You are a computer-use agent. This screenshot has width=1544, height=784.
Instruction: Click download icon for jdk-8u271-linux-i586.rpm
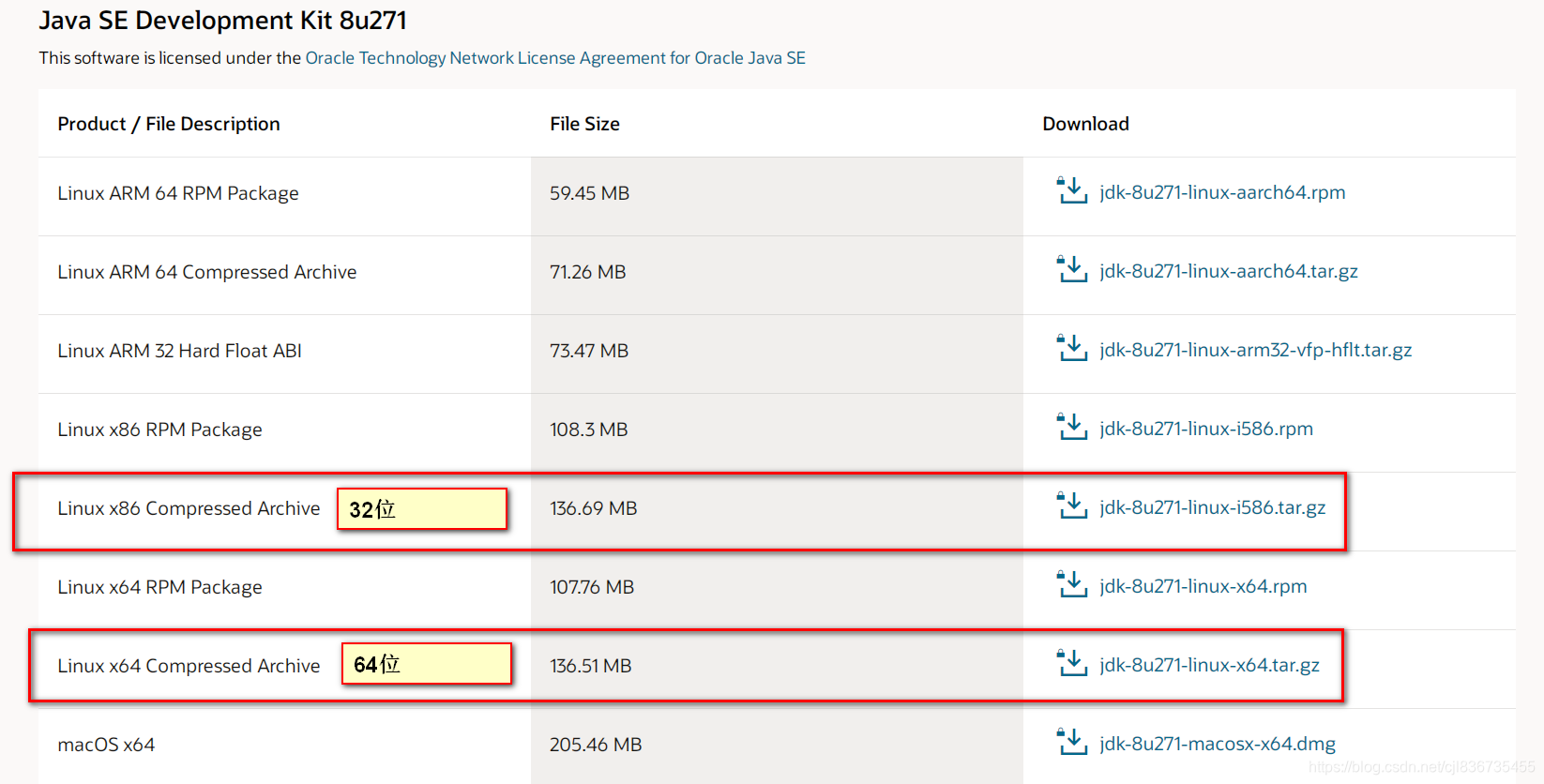click(x=1072, y=427)
